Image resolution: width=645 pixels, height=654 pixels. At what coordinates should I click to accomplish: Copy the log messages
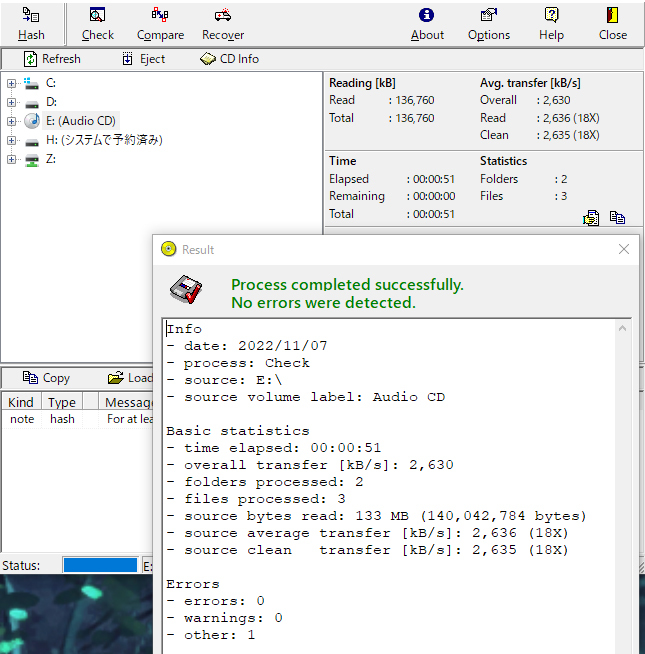pos(46,378)
